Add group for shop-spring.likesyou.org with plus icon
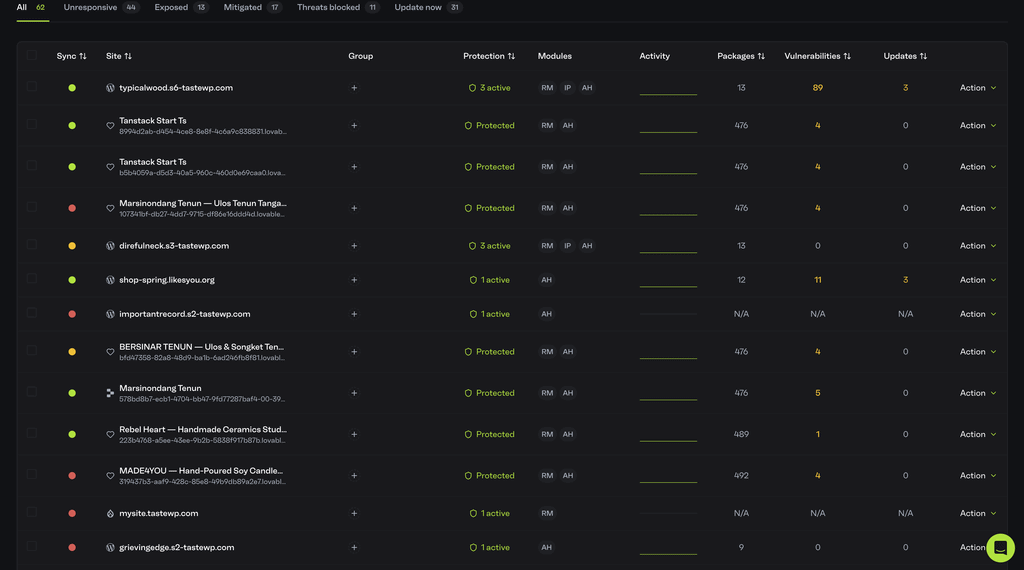1024x570 pixels. (x=354, y=279)
